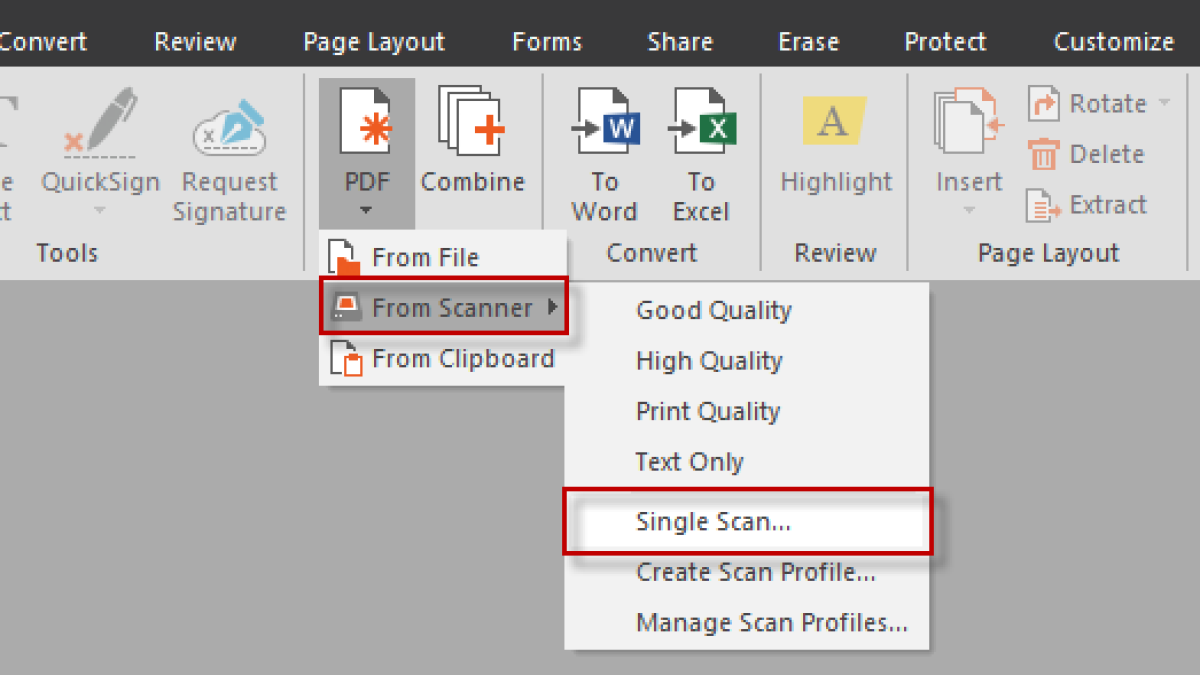
Task: Open Manage Scan Profiles... entry
Action: pos(771,623)
